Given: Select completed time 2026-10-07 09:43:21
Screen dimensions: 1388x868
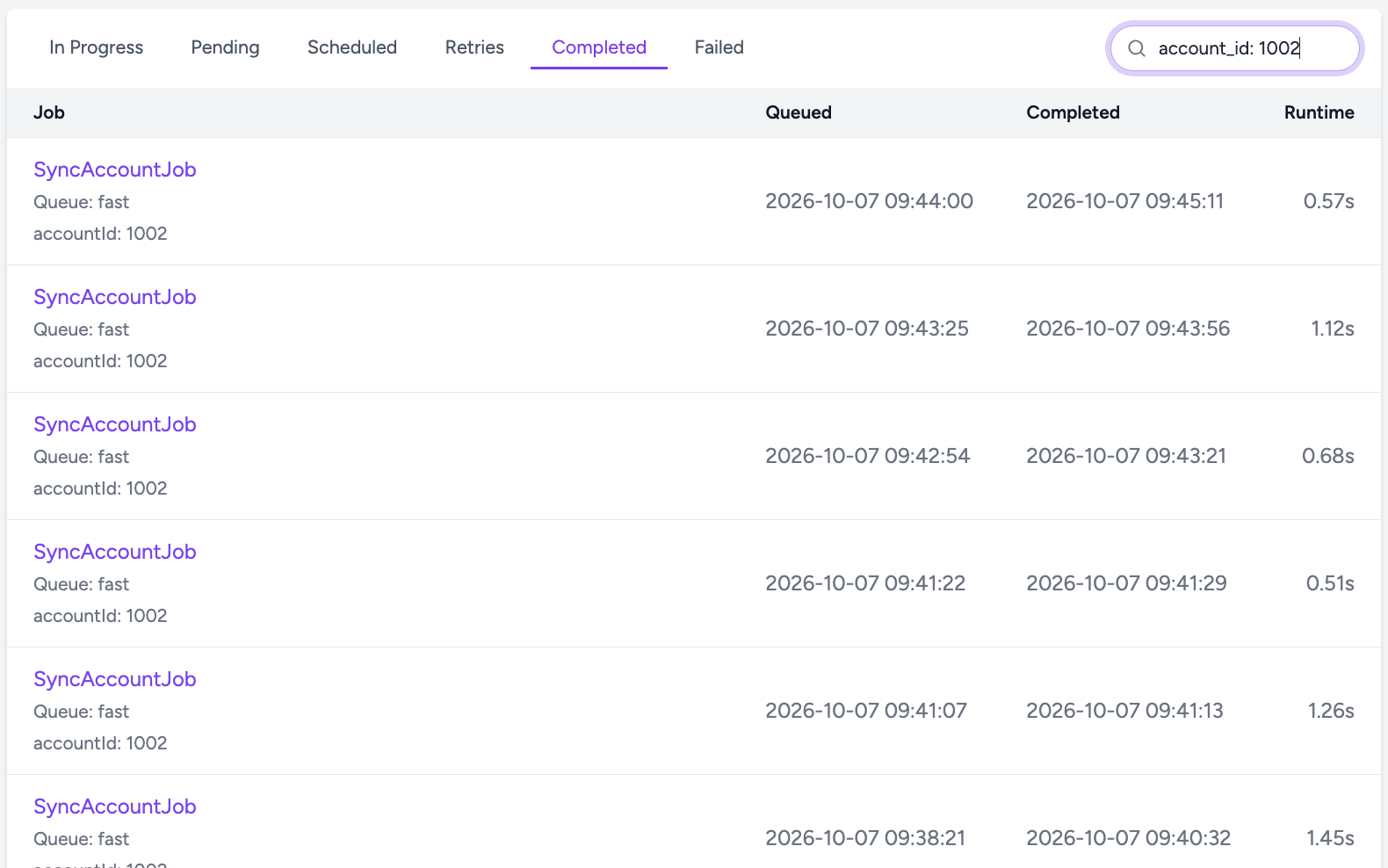Looking at the screenshot, I should (1126, 456).
